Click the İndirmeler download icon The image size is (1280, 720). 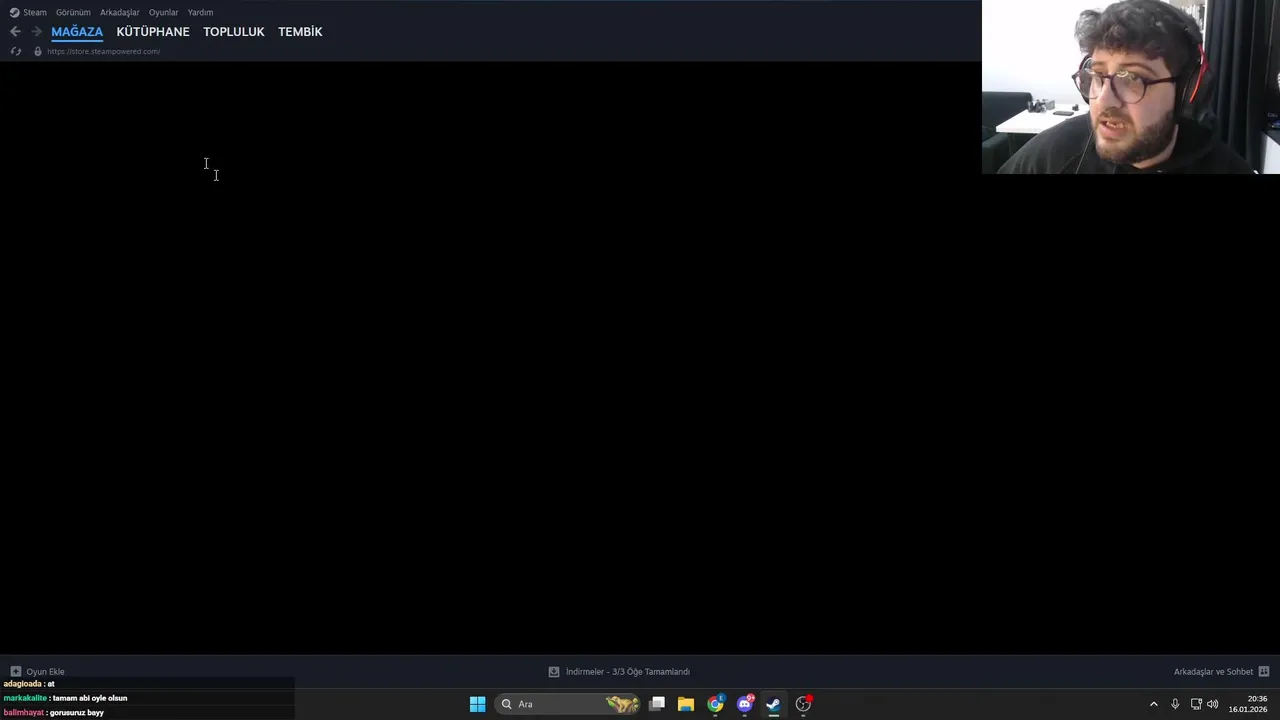coord(554,672)
